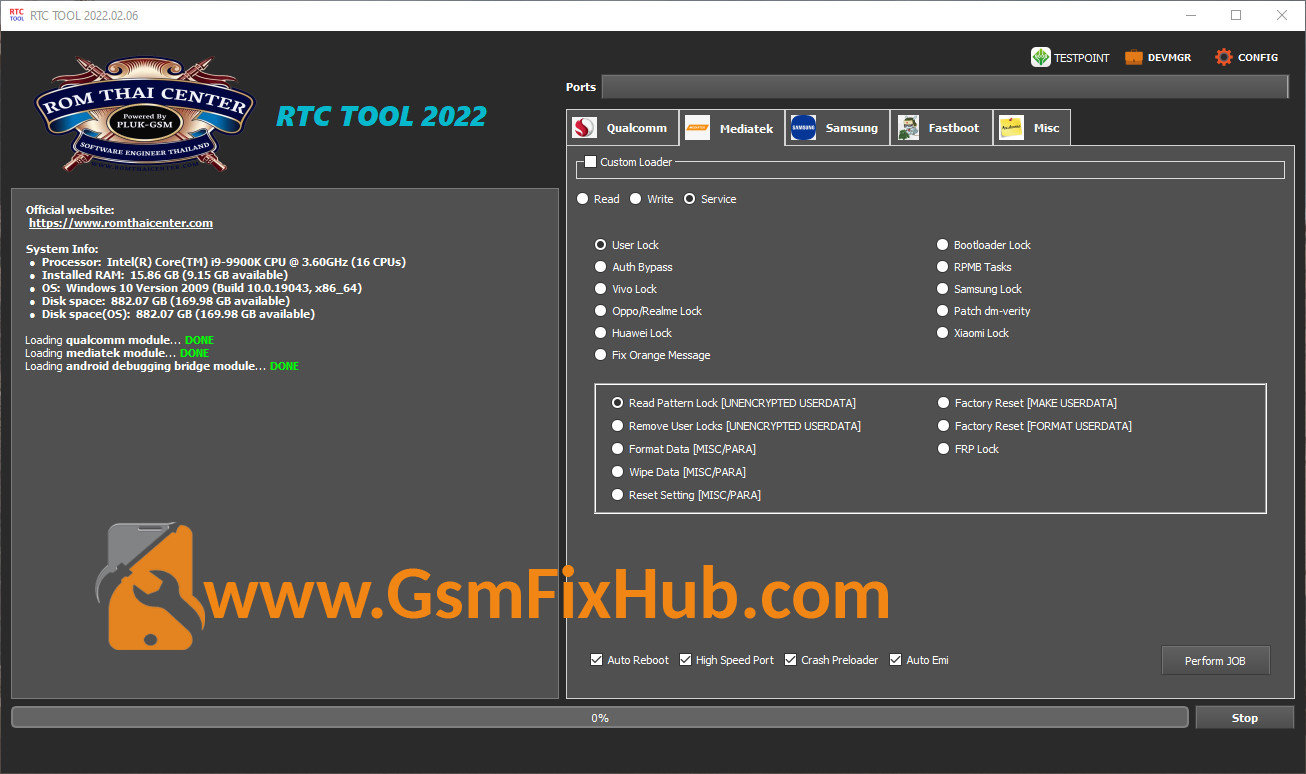Viewport: 1306px width, 774px height.
Task: Choose Factory Reset [FORMAT USERDATA]
Action: point(944,426)
